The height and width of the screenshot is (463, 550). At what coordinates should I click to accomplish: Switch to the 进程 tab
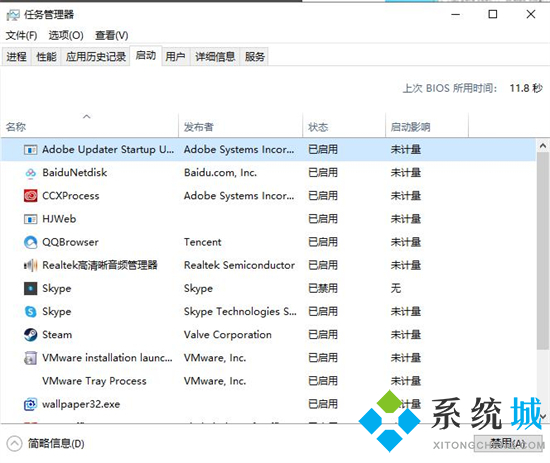click(x=16, y=57)
